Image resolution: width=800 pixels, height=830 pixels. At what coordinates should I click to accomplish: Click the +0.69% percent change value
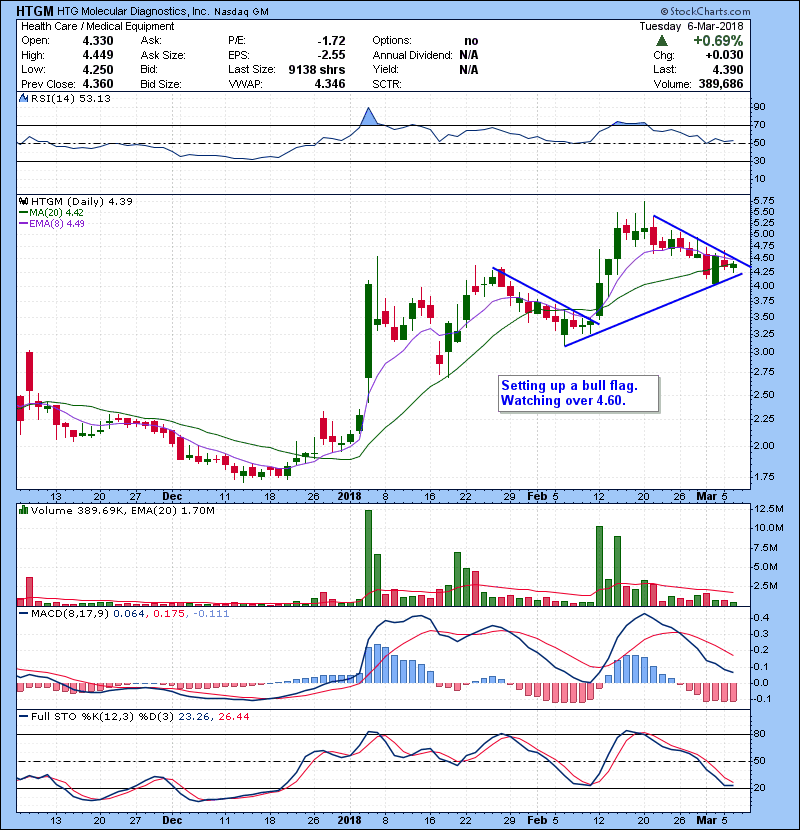718,41
